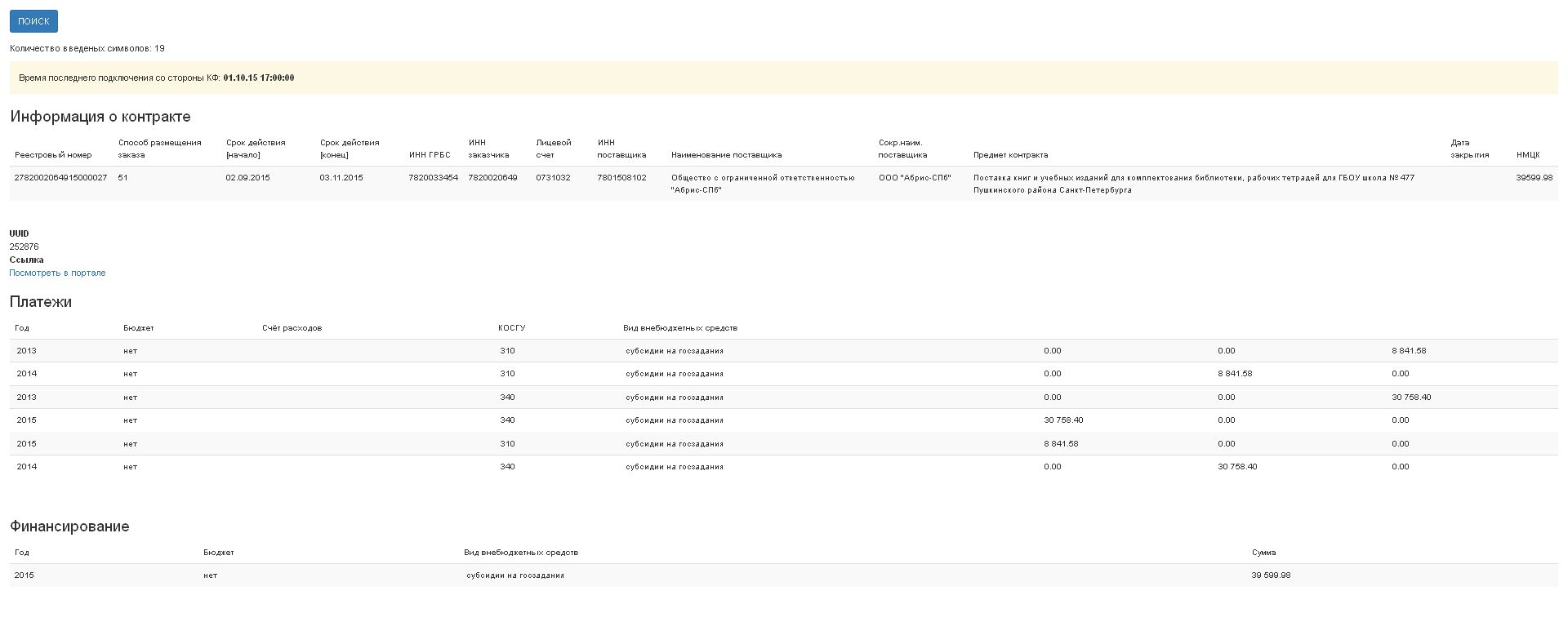This screenshot has width=1568, height=622.
Task: Click the Наименование поставщика column header
Action: click(x=726, y=154)
